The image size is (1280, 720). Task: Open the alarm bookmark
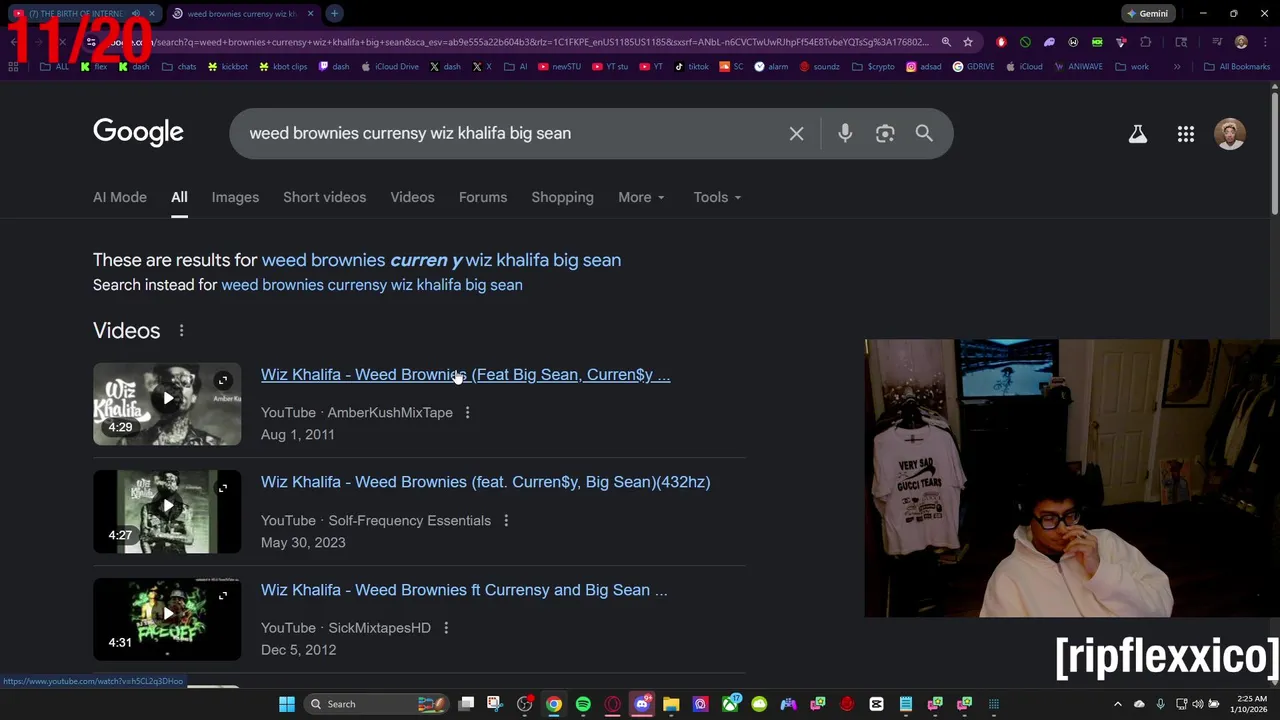point(771,67)
